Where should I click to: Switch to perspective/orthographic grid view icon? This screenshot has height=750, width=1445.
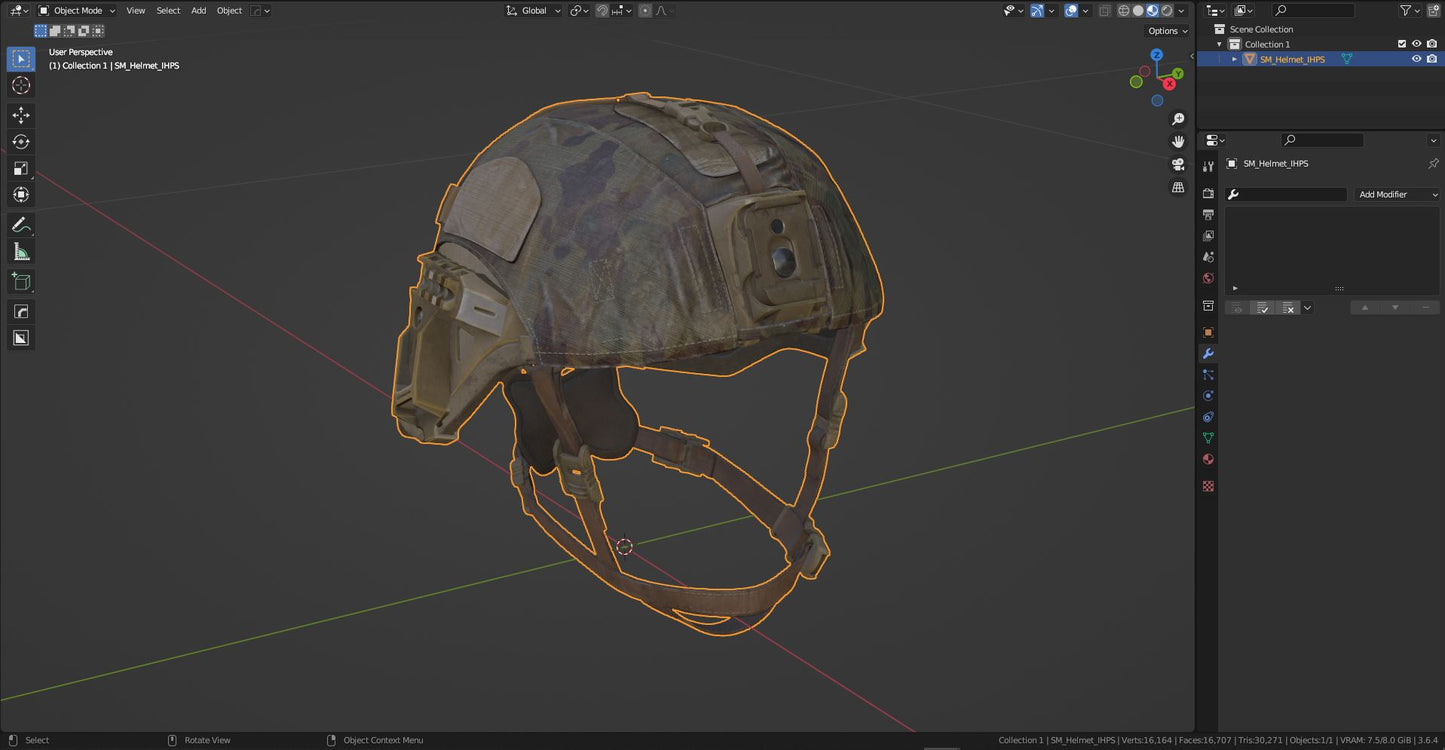[x=1178, y=187]
